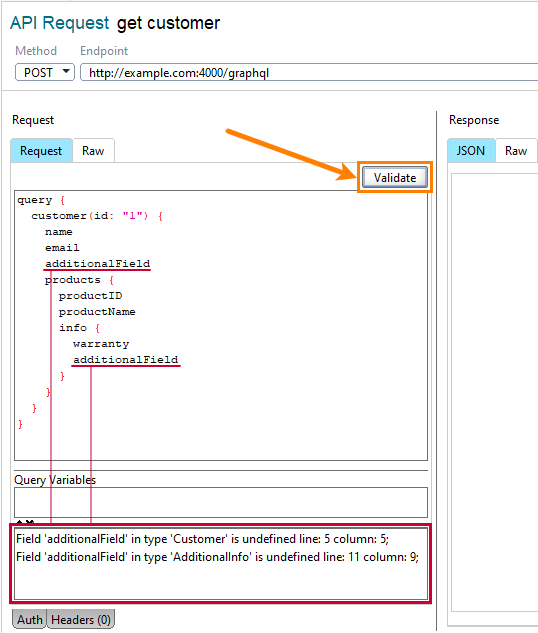Viewport: 538px width, 633px height.
Task: Click the dropdown arrow beside POST
Action: point(66,72)
